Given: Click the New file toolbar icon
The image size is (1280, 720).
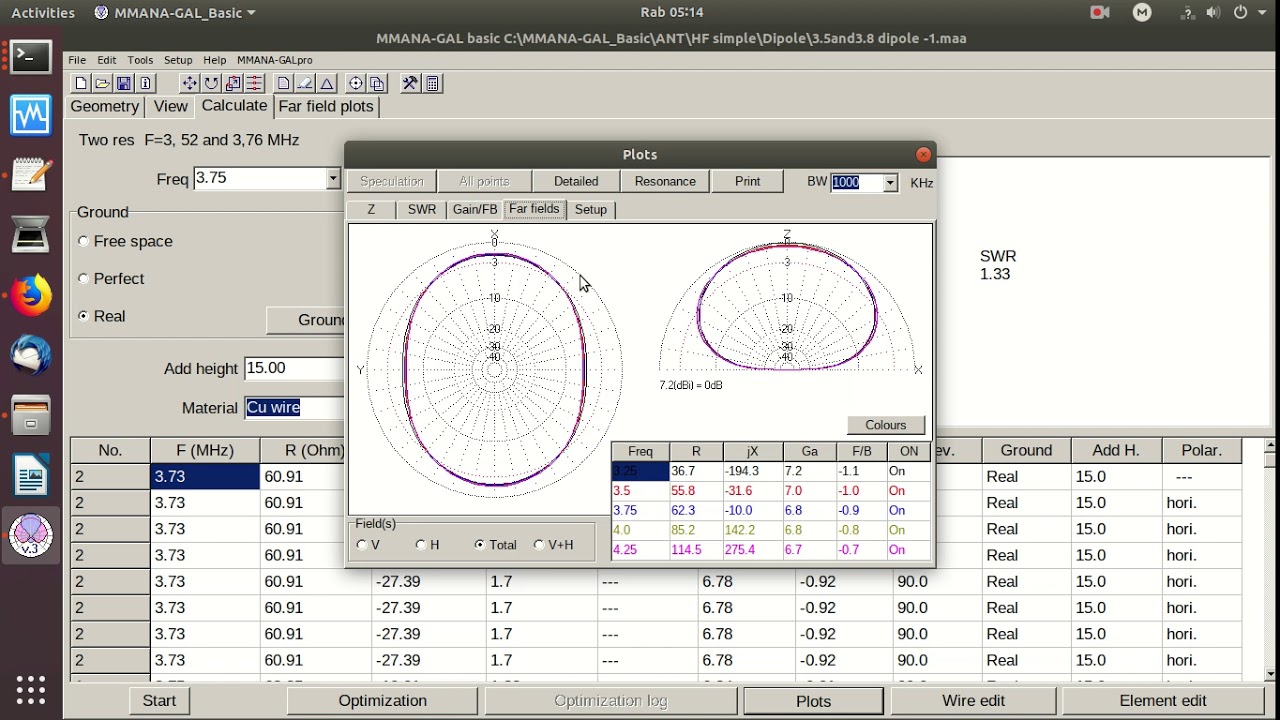Looking at the screenshot, I should pos(81,84).
